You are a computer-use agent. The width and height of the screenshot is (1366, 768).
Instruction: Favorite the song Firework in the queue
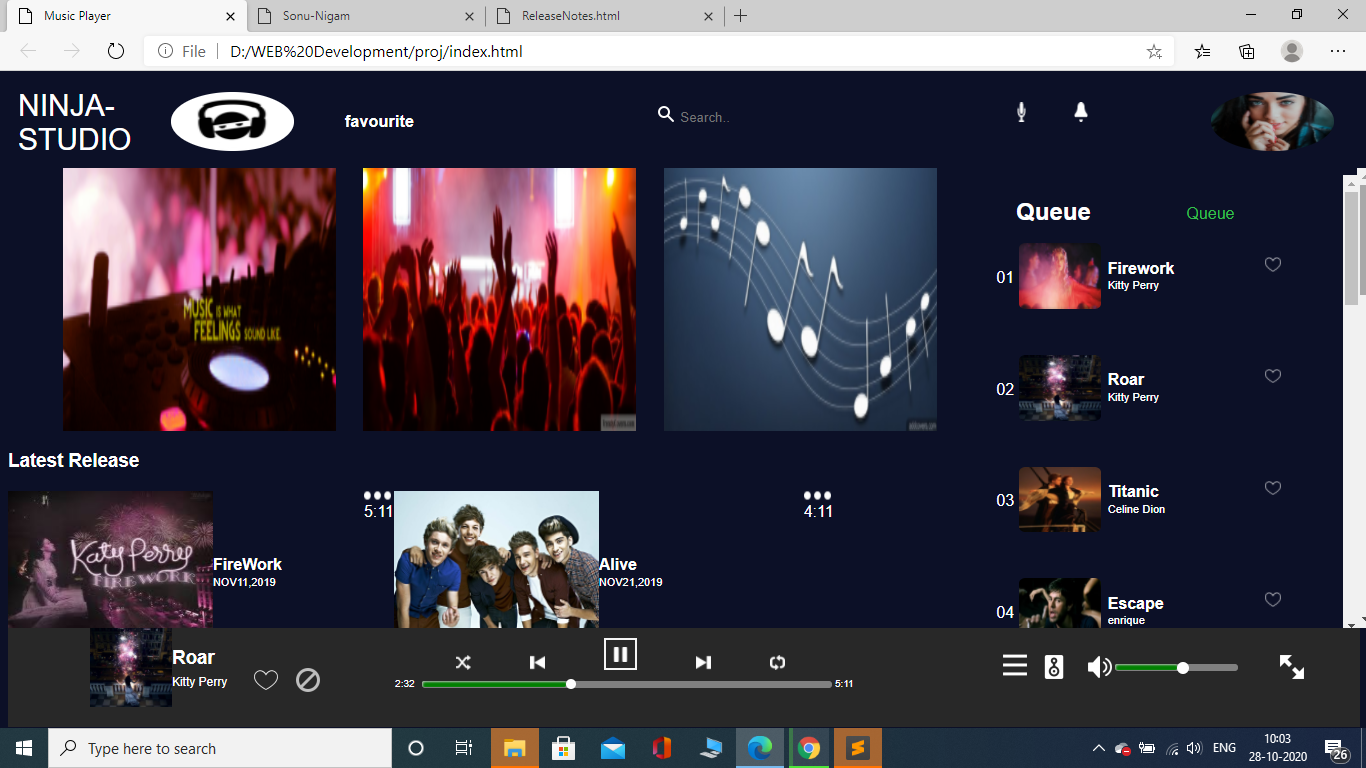1272,264
